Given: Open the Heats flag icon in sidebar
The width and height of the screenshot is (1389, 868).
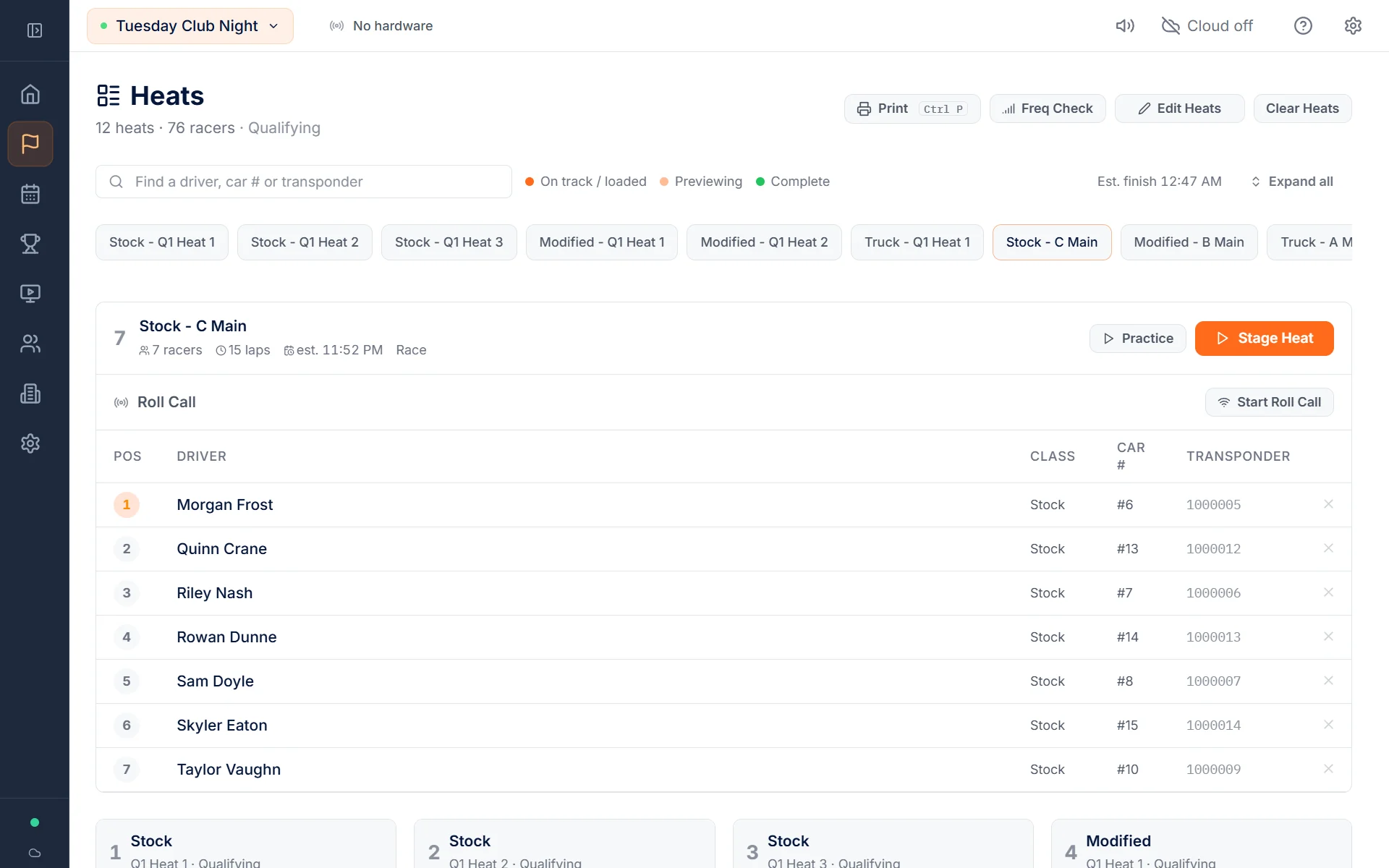Looking at the screenshot, I should click(x=30, y=144).
